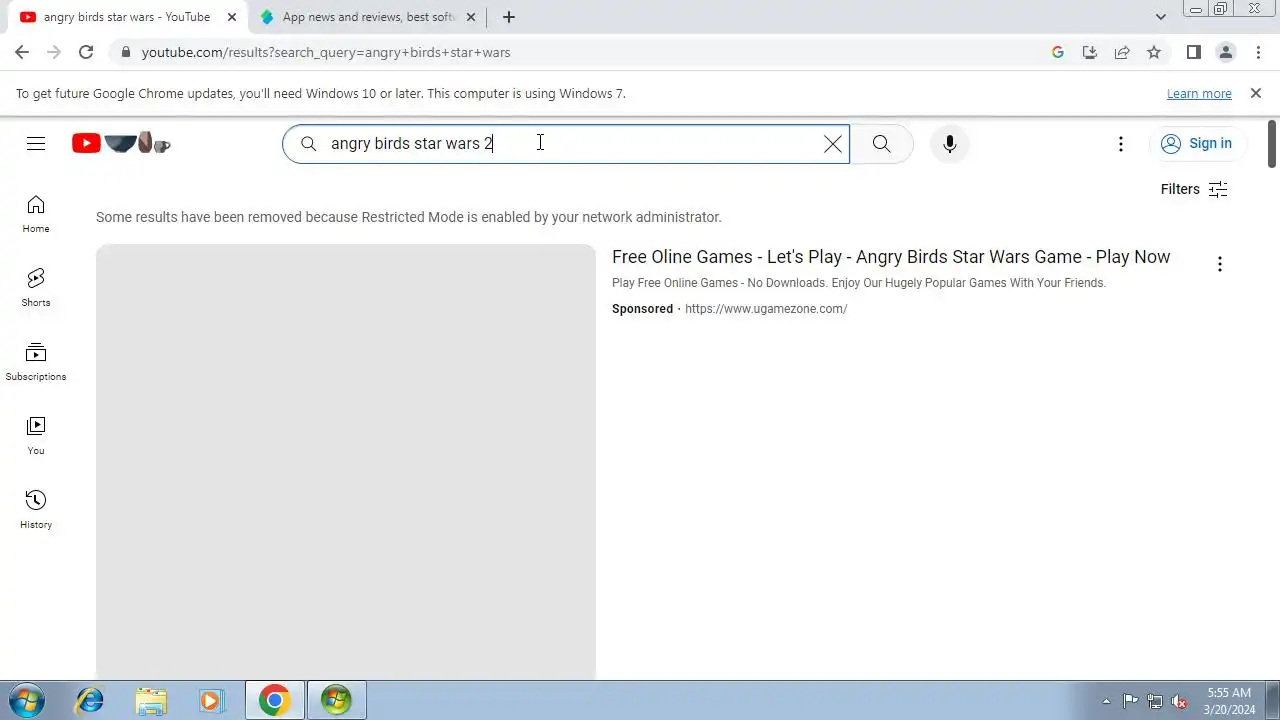The width and height of the screenshot is (1280, 720).
Task: Open the ugamezone.com sponsored URL
Action: (x=766, y=309)
